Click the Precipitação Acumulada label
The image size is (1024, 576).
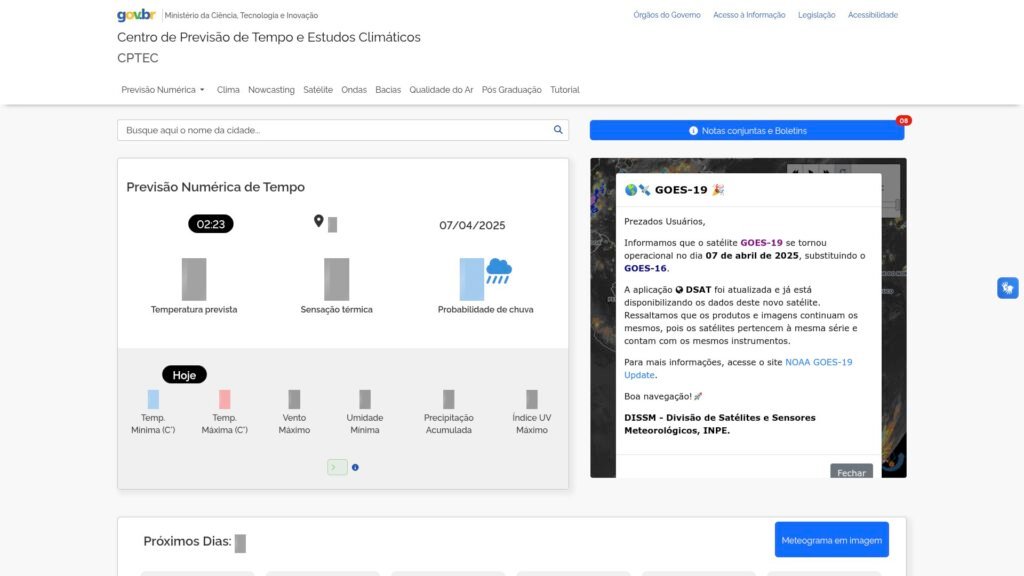tap(449, 424)
